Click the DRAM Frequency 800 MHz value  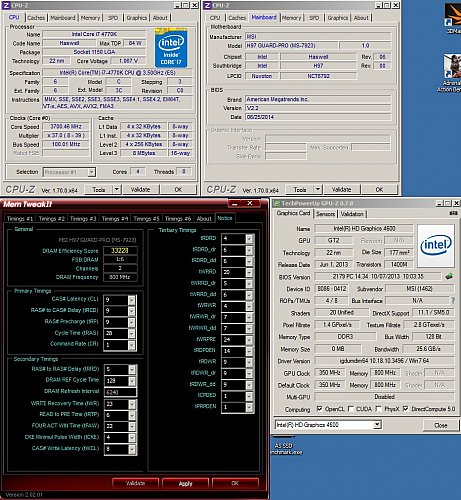[120, 277]
